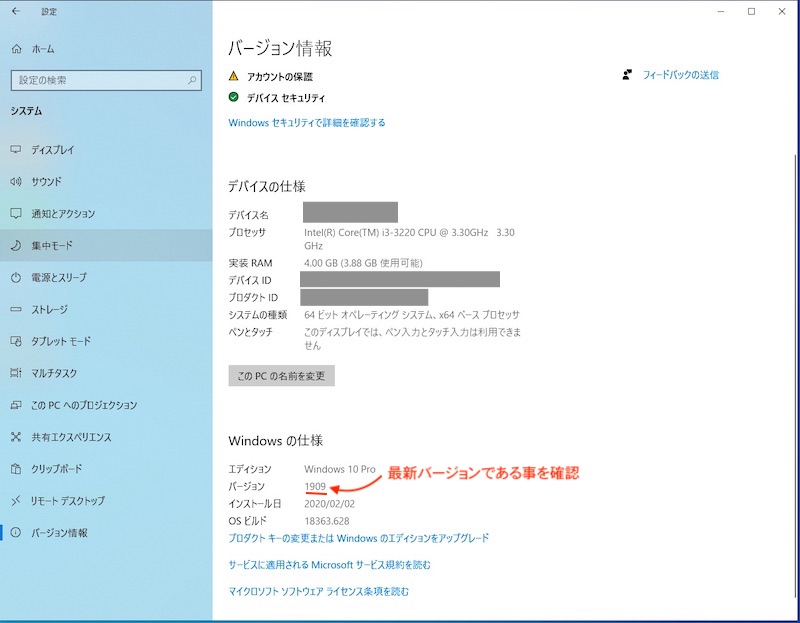Open ホーム in the sidebar
This screenshot has width=800, height=623.
pos(43,49)
